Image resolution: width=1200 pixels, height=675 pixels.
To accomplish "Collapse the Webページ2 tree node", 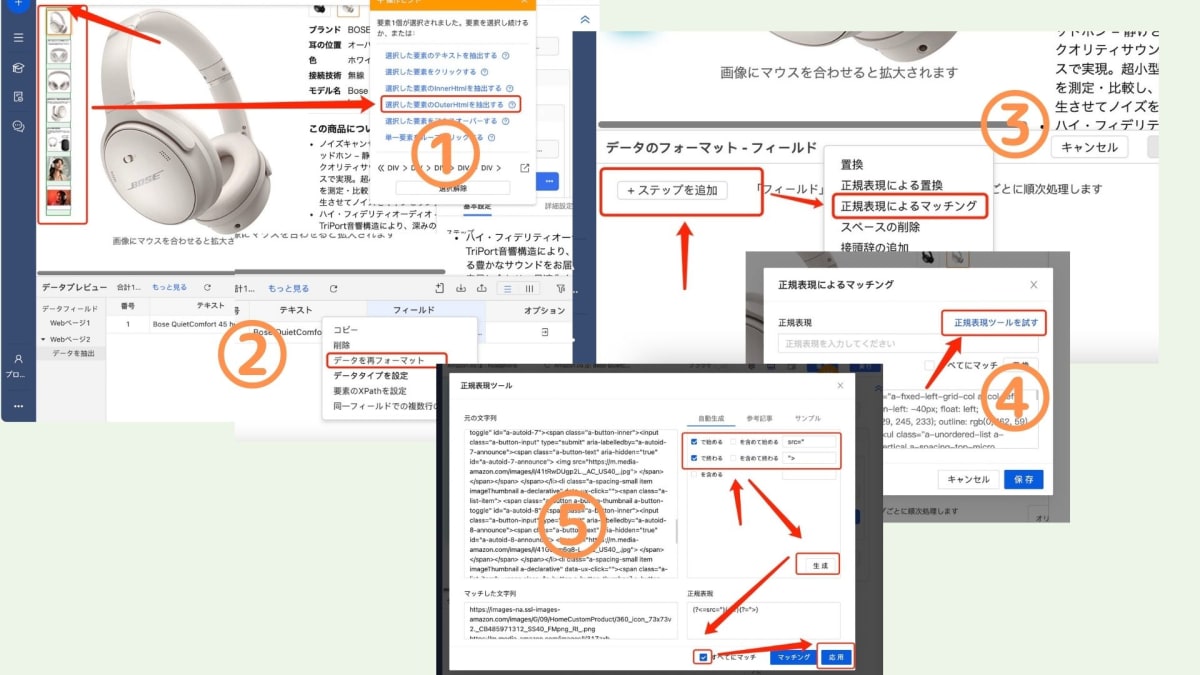I will 44,339.
